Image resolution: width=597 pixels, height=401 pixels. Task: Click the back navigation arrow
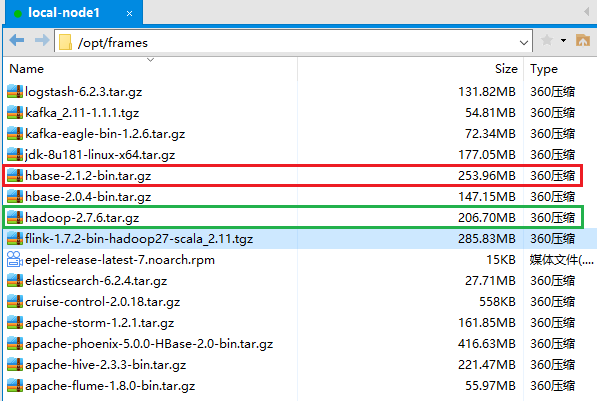[x=17, y=40]
